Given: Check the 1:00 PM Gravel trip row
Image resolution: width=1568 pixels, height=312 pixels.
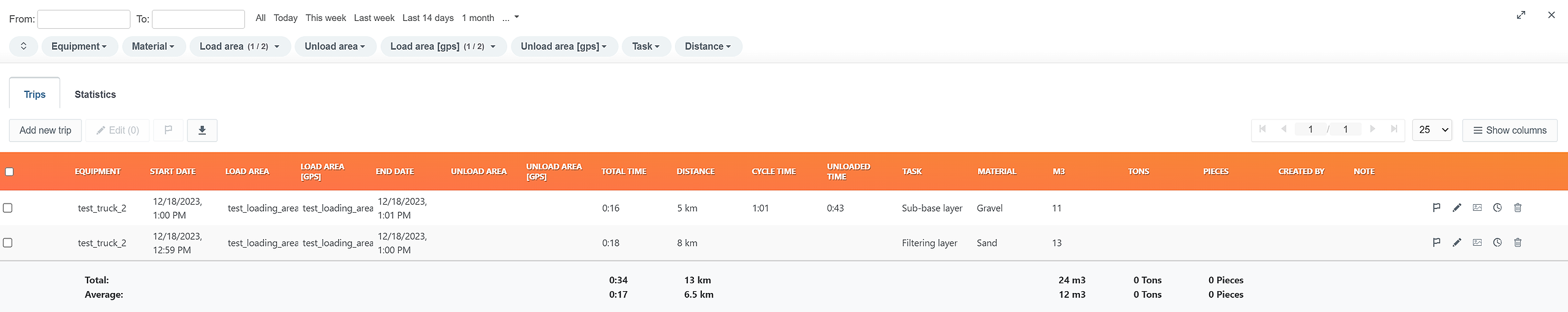Looking at the screenshot, I should [x=8, y=208].
